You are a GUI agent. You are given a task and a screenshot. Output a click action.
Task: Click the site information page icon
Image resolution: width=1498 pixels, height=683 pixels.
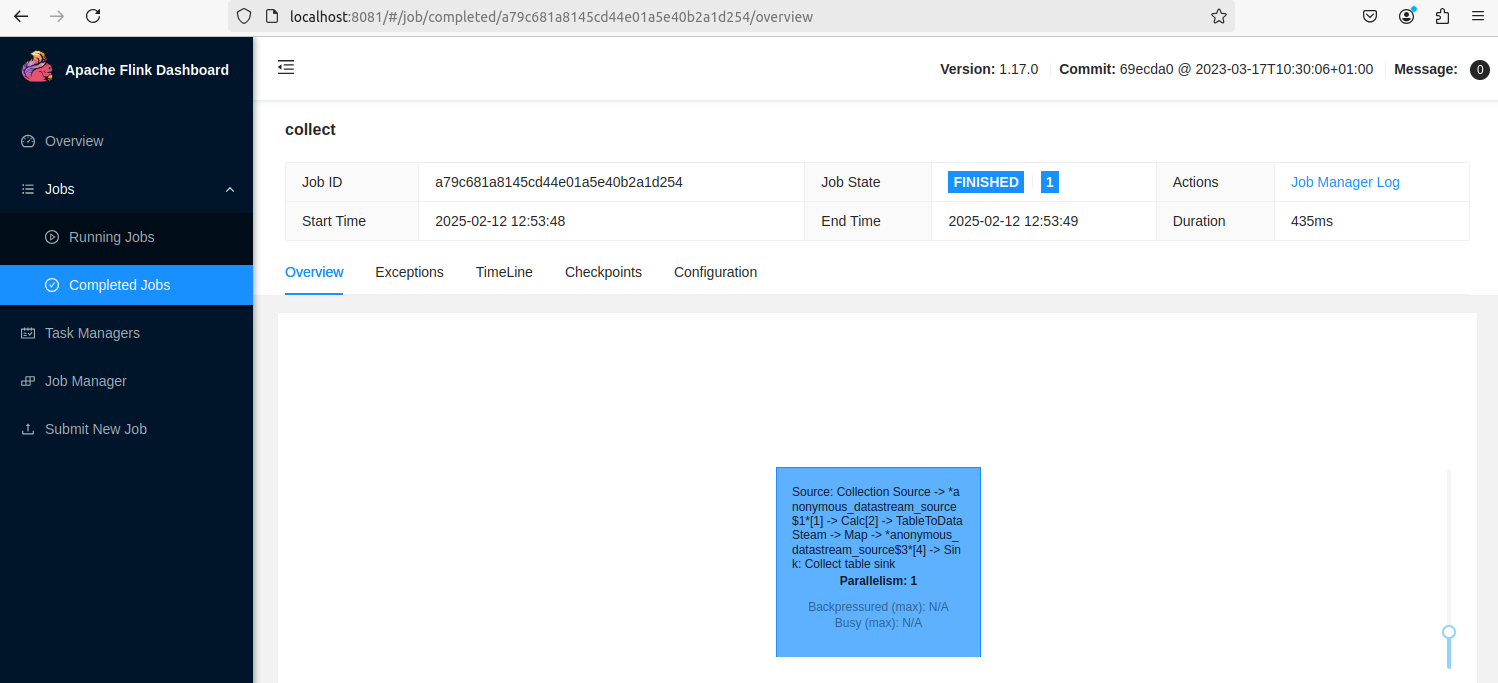(x=271, y=16)
